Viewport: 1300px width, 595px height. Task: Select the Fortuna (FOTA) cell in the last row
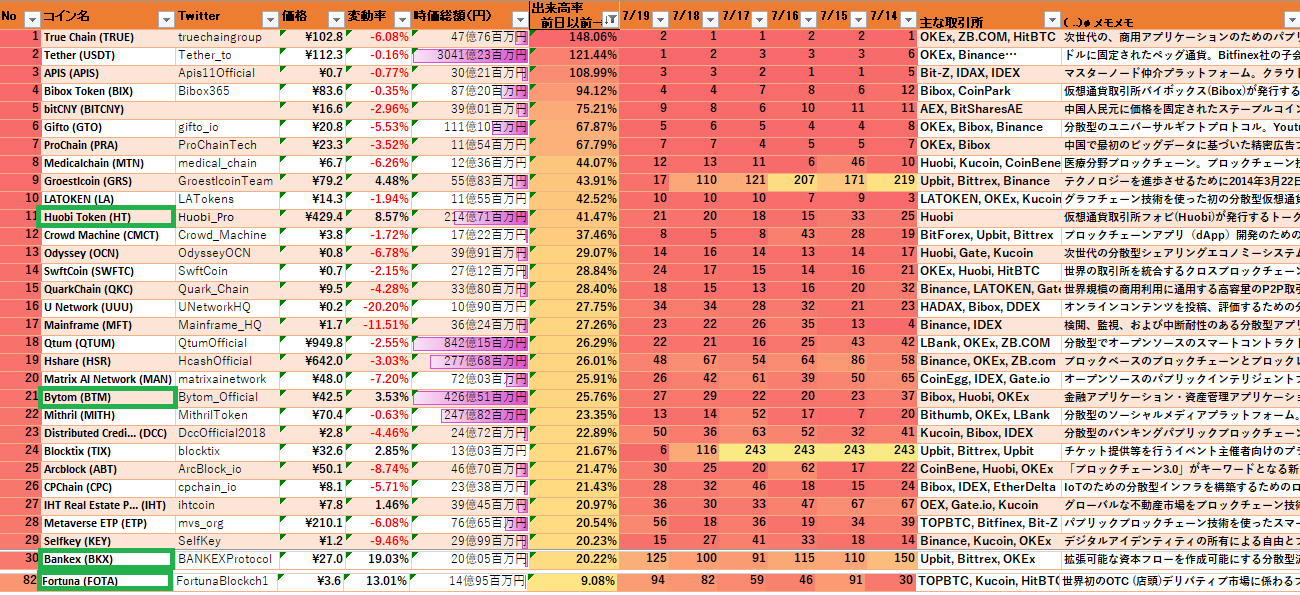pos(106,580)
